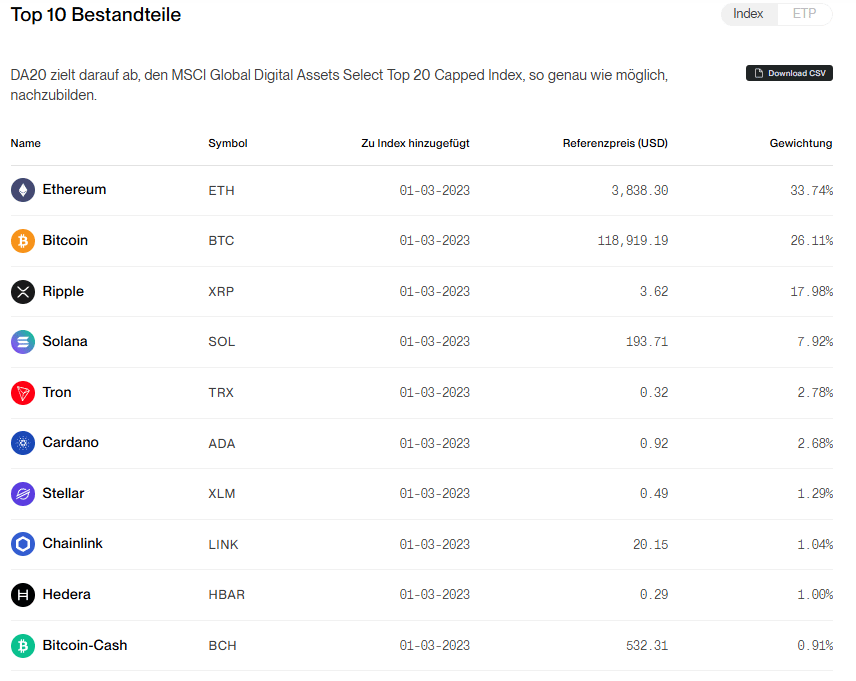Viewport: 856px width, 681px height.
Task: Click the red Tron logo icon
Action: tap(23, 393)
